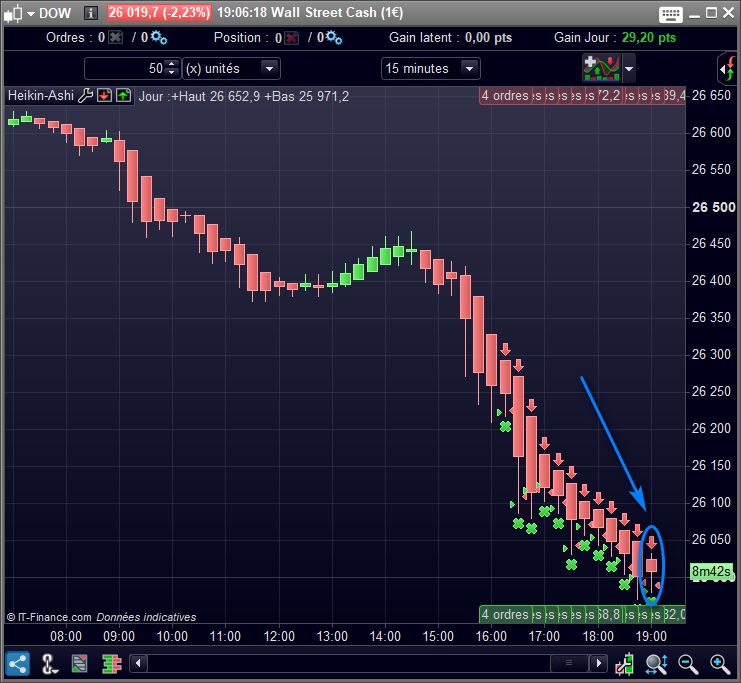This screenshot has height=683, width=741.
Task: Click the 19:00 time axis label
Action: pyautogui.click(x=651, y=636)
